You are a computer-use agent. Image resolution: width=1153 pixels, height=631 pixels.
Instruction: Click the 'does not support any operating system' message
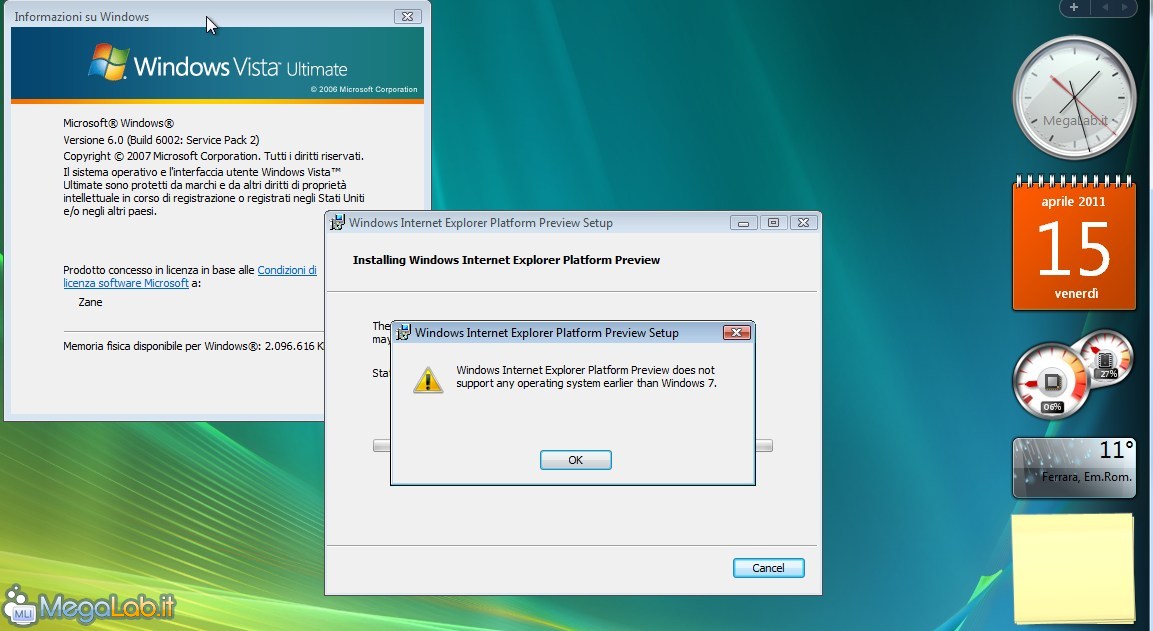[x=586, y=377]
